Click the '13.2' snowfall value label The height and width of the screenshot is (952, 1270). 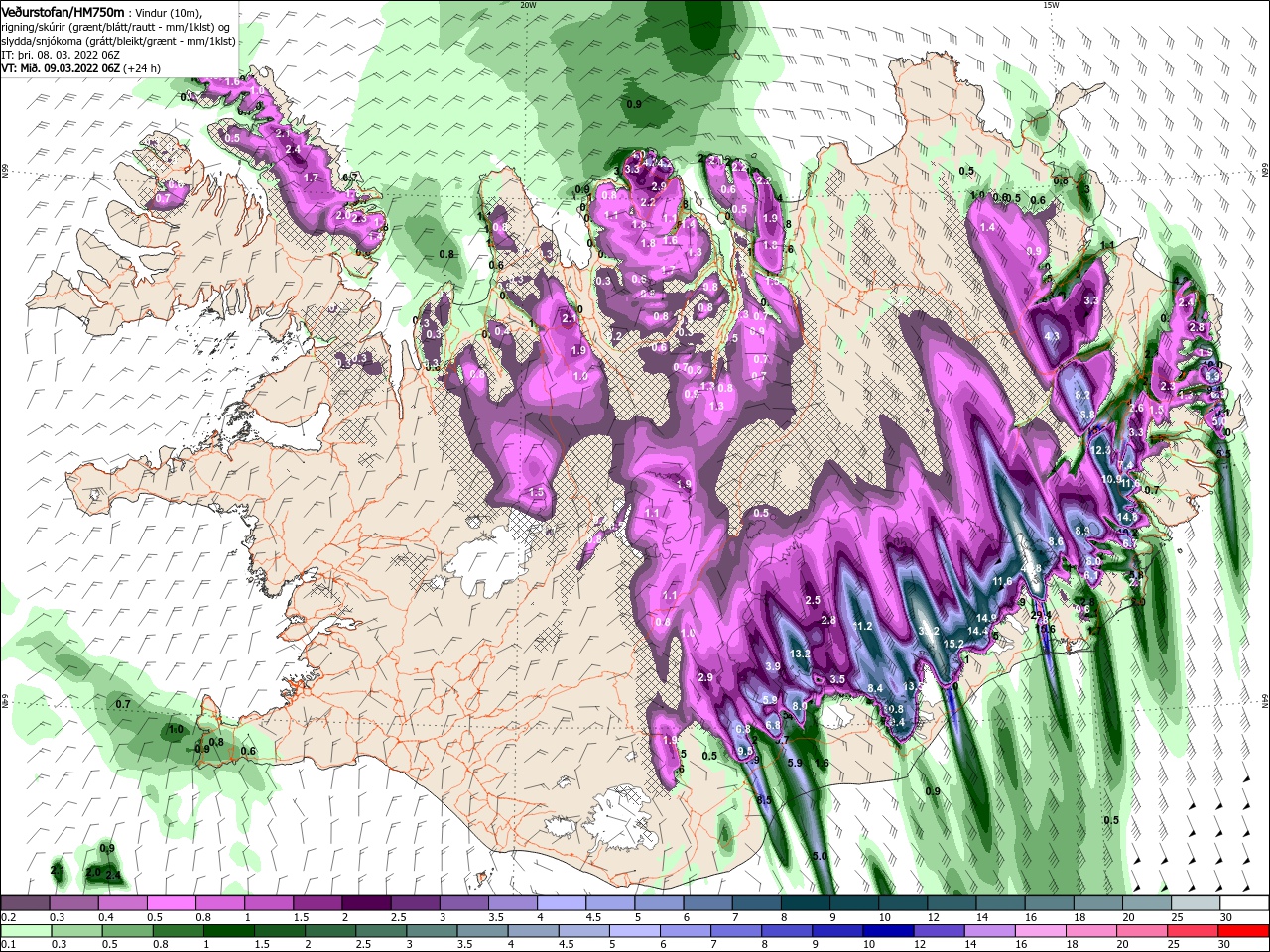coord(801,654)
